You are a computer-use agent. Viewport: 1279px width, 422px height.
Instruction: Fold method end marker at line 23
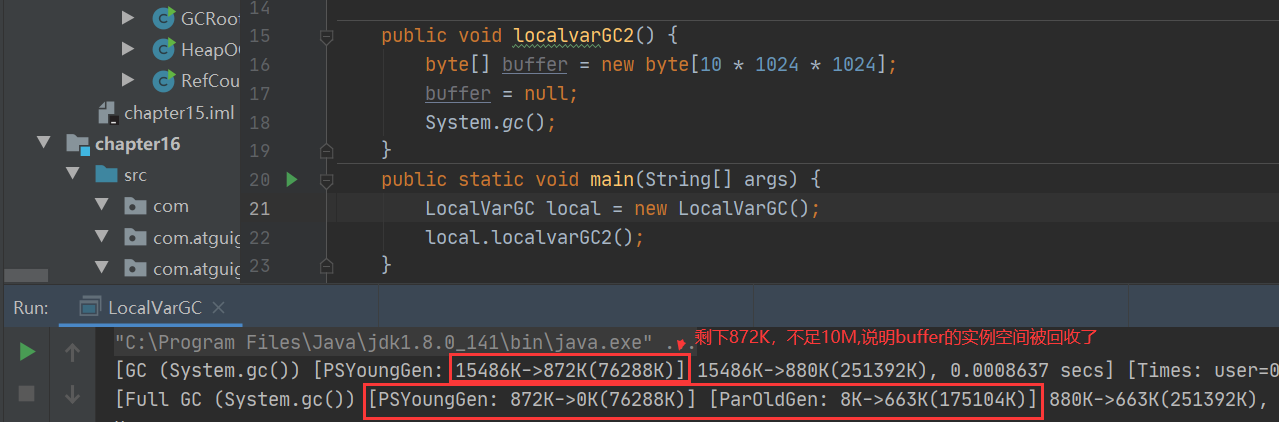point(325,265)
